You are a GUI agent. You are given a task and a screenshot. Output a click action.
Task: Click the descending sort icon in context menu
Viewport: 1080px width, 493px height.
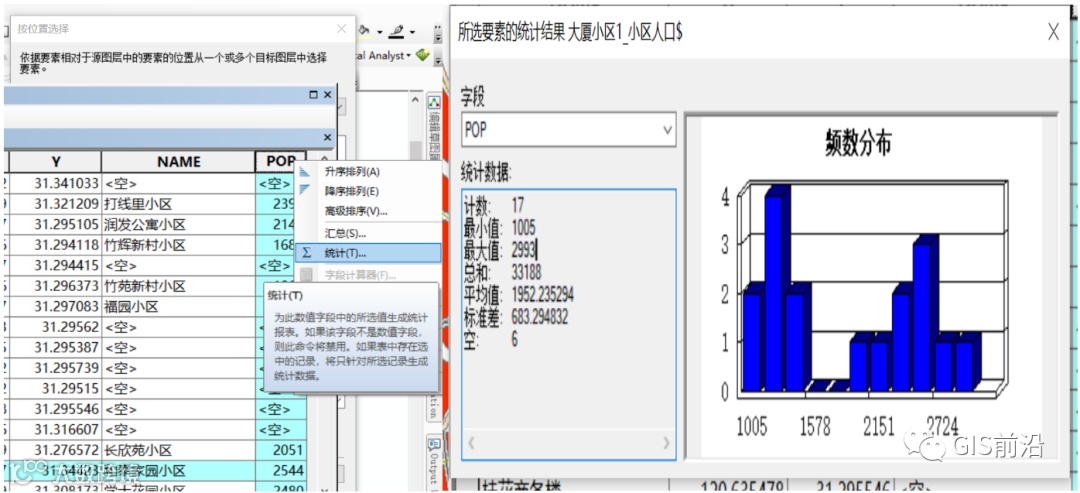tap(305, 190)
